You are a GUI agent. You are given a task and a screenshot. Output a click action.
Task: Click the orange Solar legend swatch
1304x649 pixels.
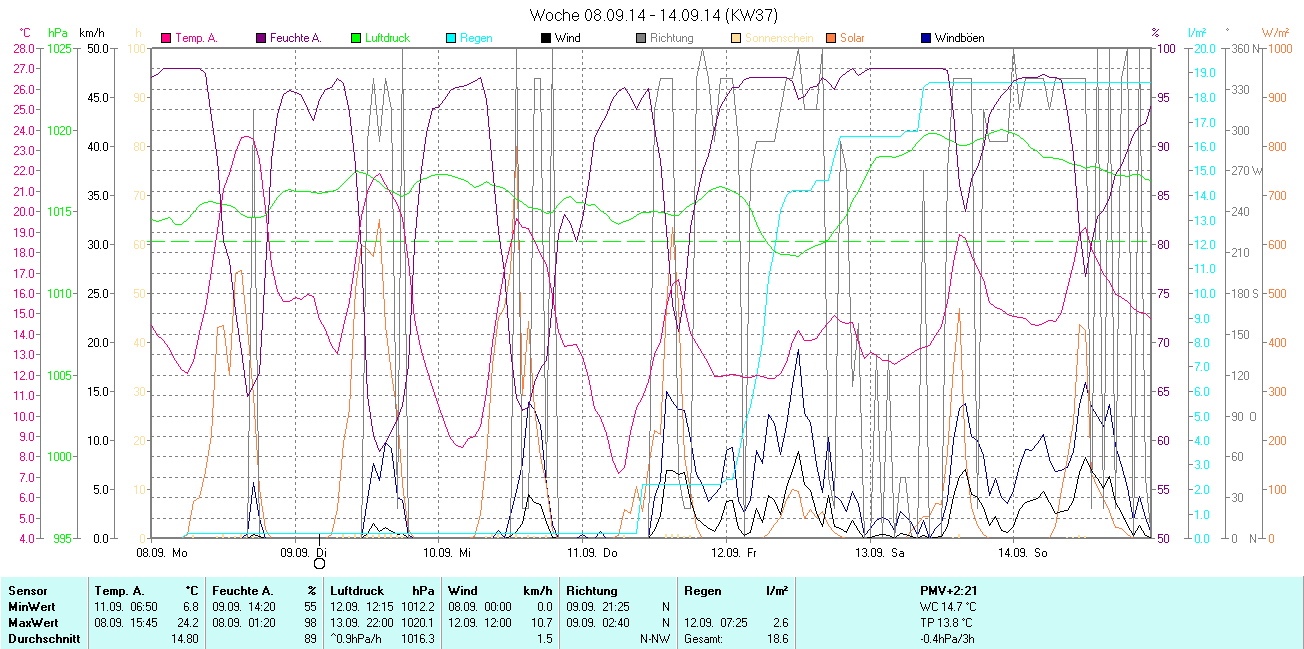pos(831,38)
